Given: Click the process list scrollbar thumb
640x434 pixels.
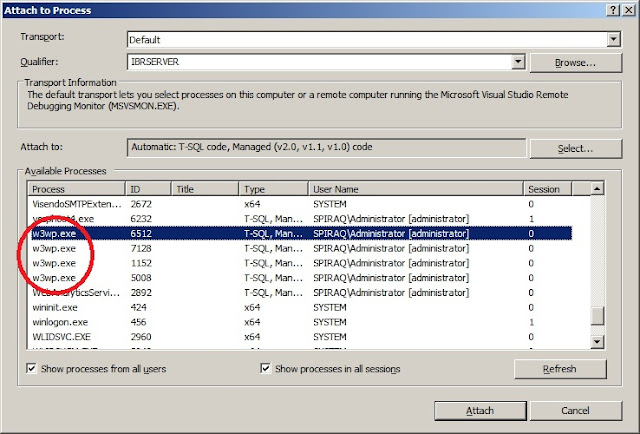Looking at the screenshot, I should coord(597,316).
